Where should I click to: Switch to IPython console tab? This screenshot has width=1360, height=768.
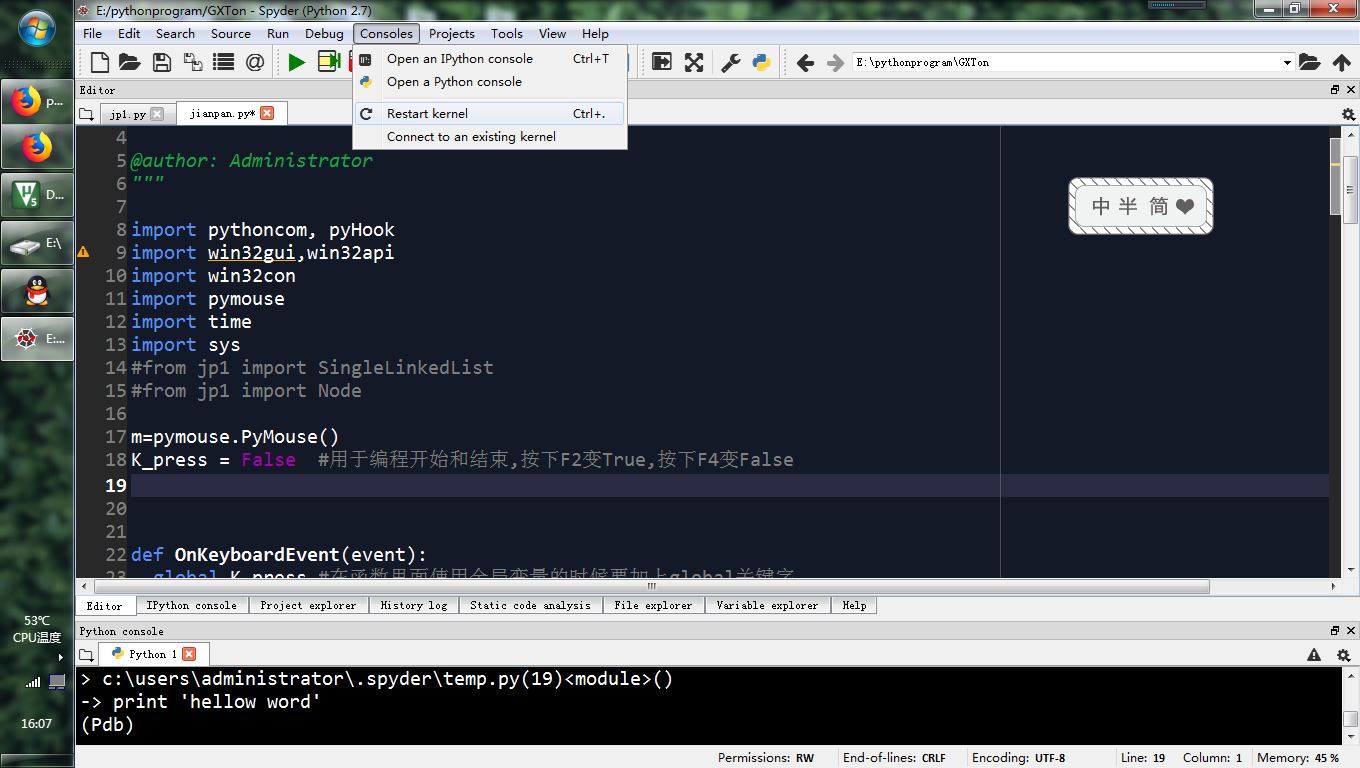(191, 605)
